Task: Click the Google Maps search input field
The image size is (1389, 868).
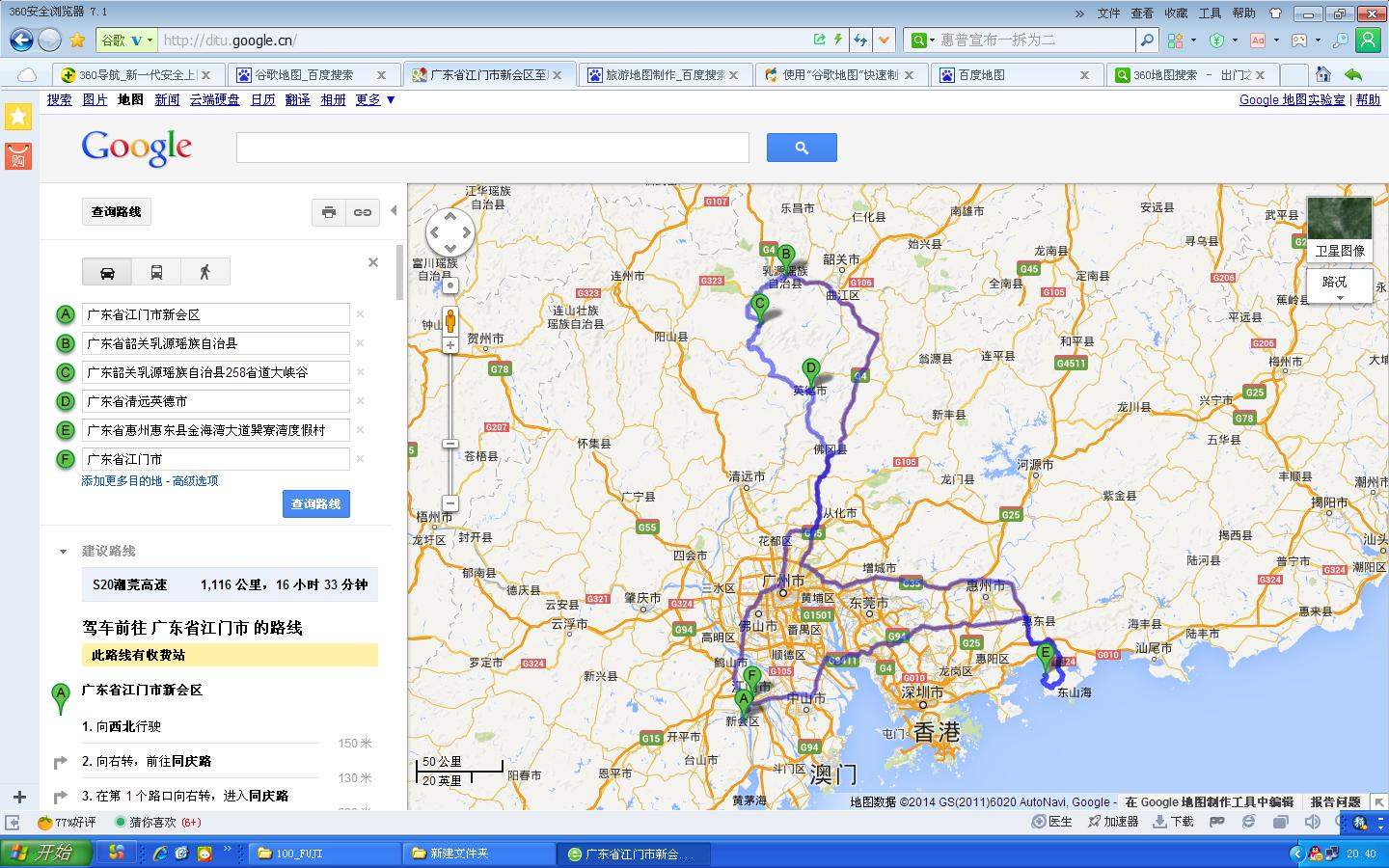Action: 493,148
